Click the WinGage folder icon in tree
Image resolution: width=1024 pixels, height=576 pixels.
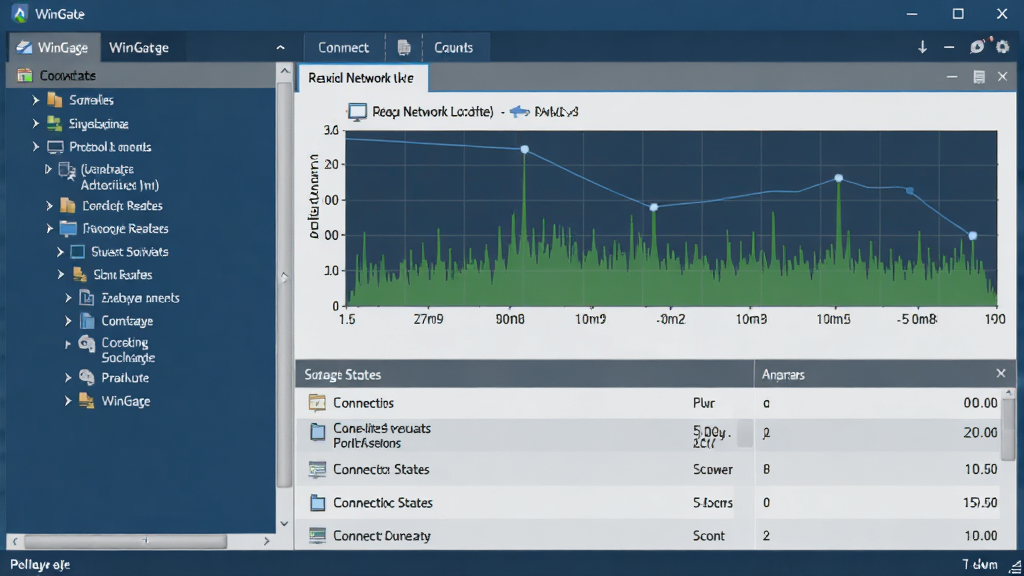tap(86, 400)
